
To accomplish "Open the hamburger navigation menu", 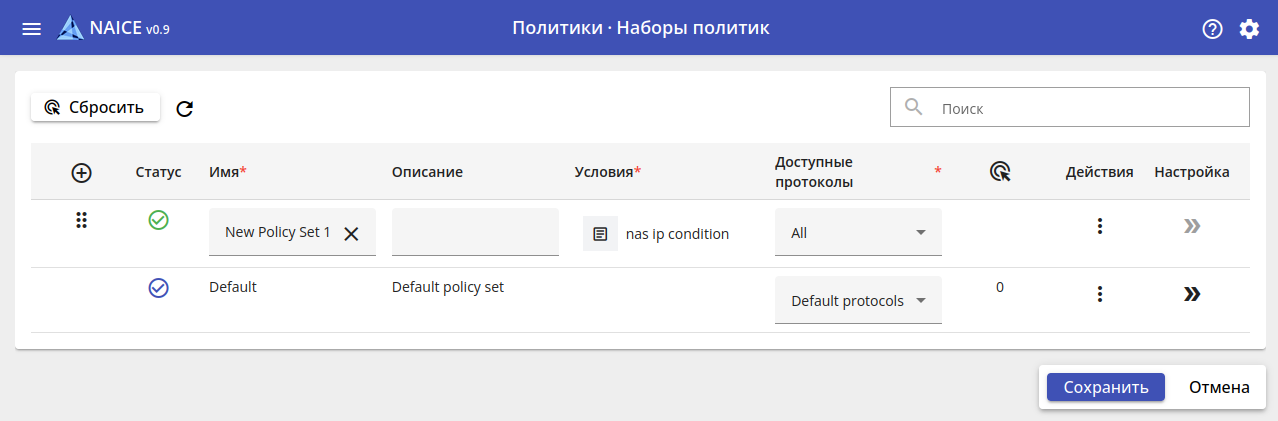I will coord(32,28).
